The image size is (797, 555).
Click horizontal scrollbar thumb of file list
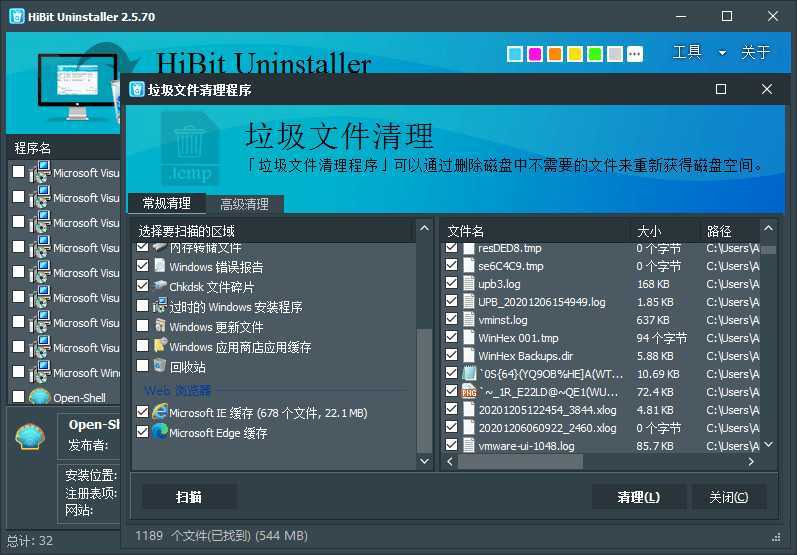[x=520, y=461]
